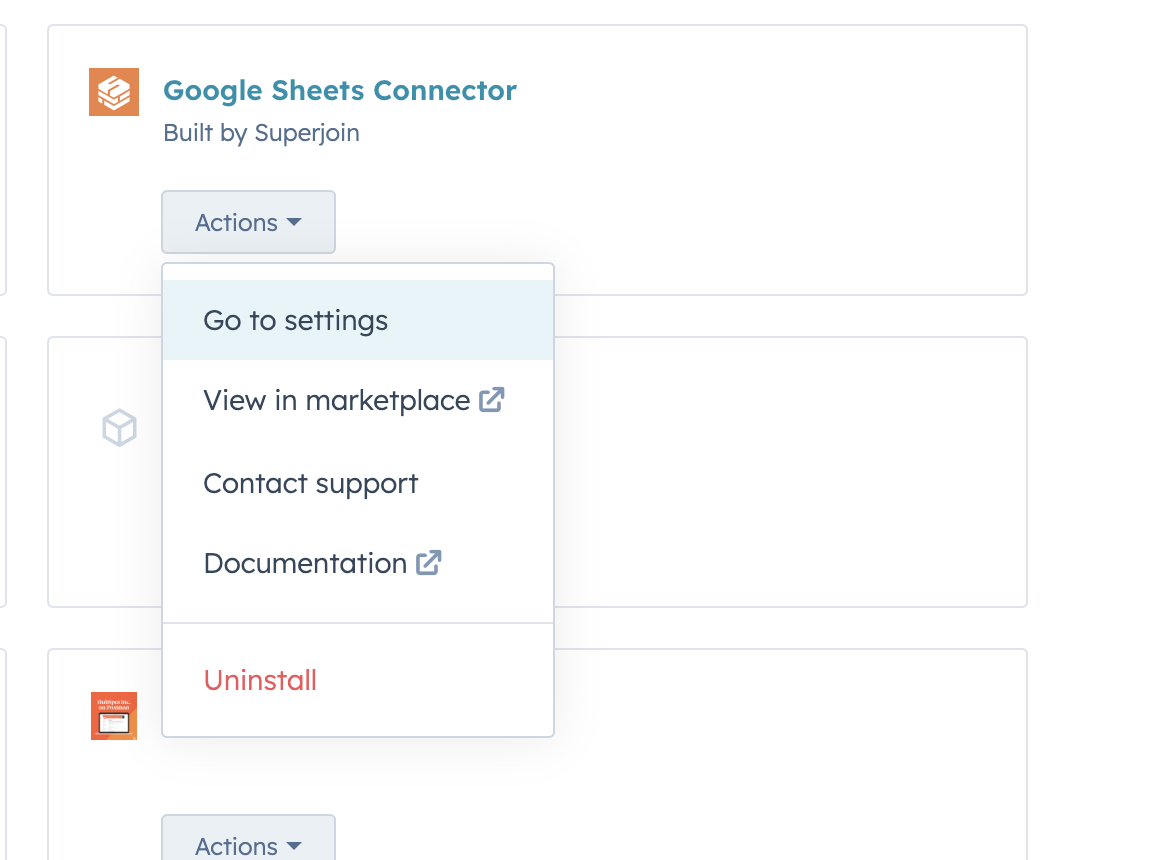Choose the red Uninstall option
The width and height of the screenshot is (1176, 860).
tap(260, 681)
